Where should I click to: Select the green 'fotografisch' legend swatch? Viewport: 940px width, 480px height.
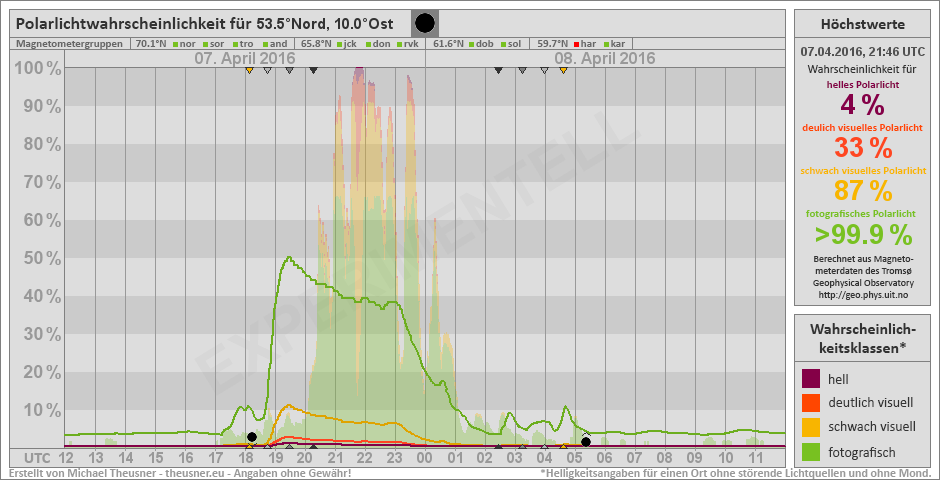pyautogui.click(x=812, y=451)
